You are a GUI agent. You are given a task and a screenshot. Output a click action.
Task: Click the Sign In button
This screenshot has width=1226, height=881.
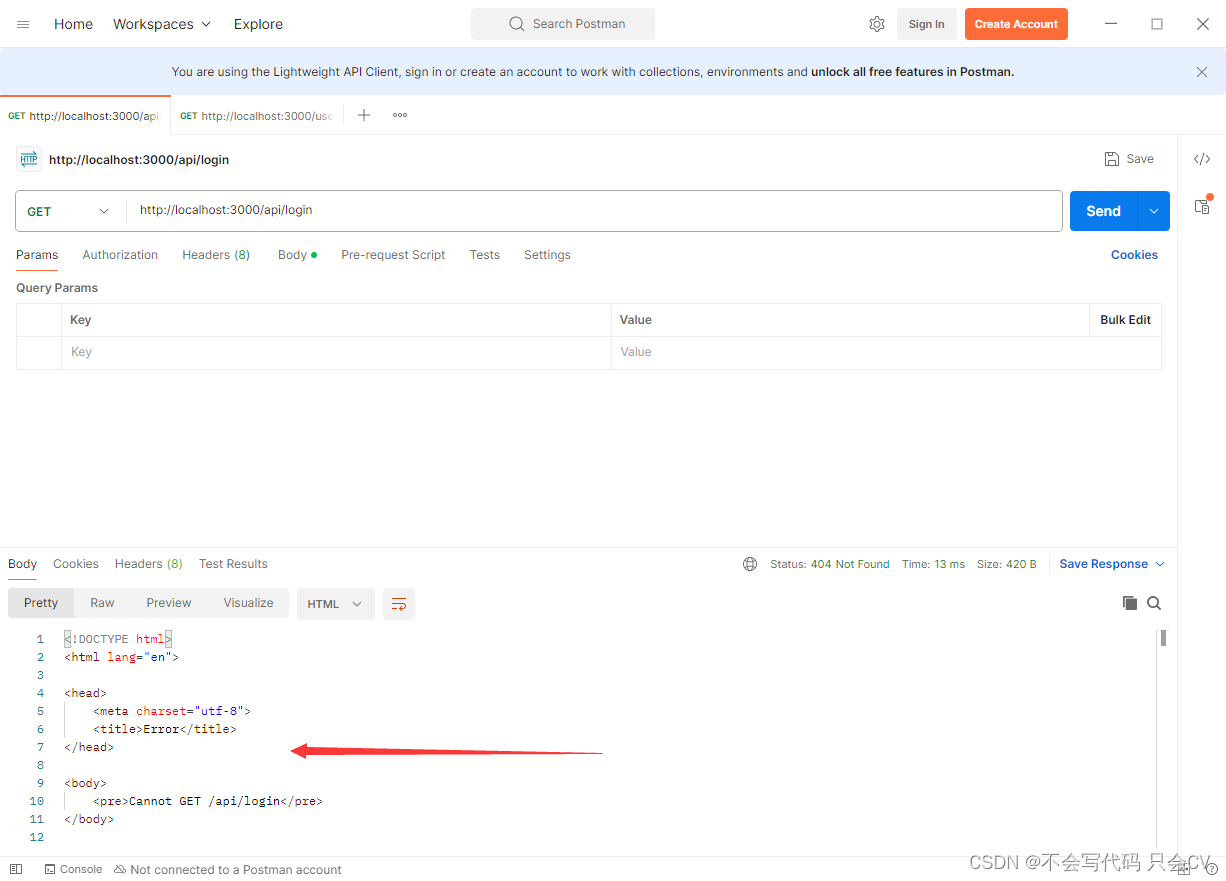tap(927, 24)
